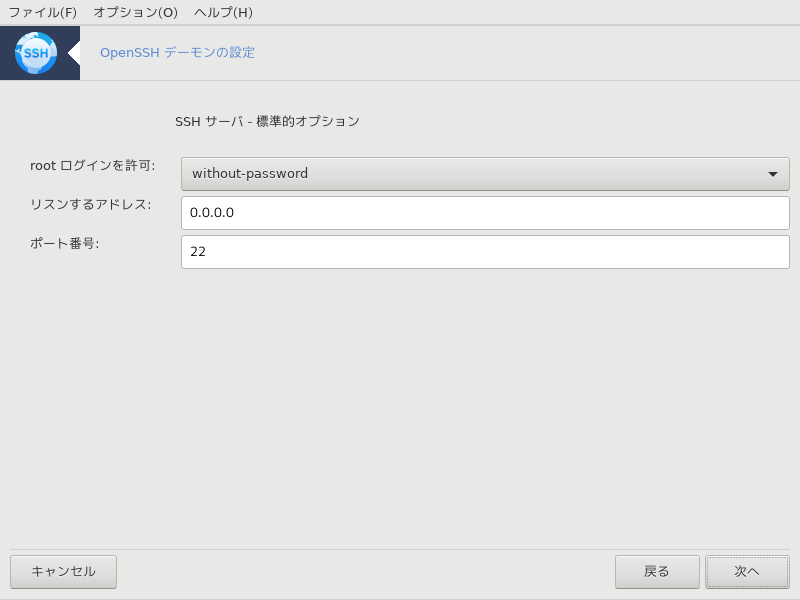Viewport: 800px width, 600px height.
Task: Click the ポート番号 label
Action: (64, 243)
